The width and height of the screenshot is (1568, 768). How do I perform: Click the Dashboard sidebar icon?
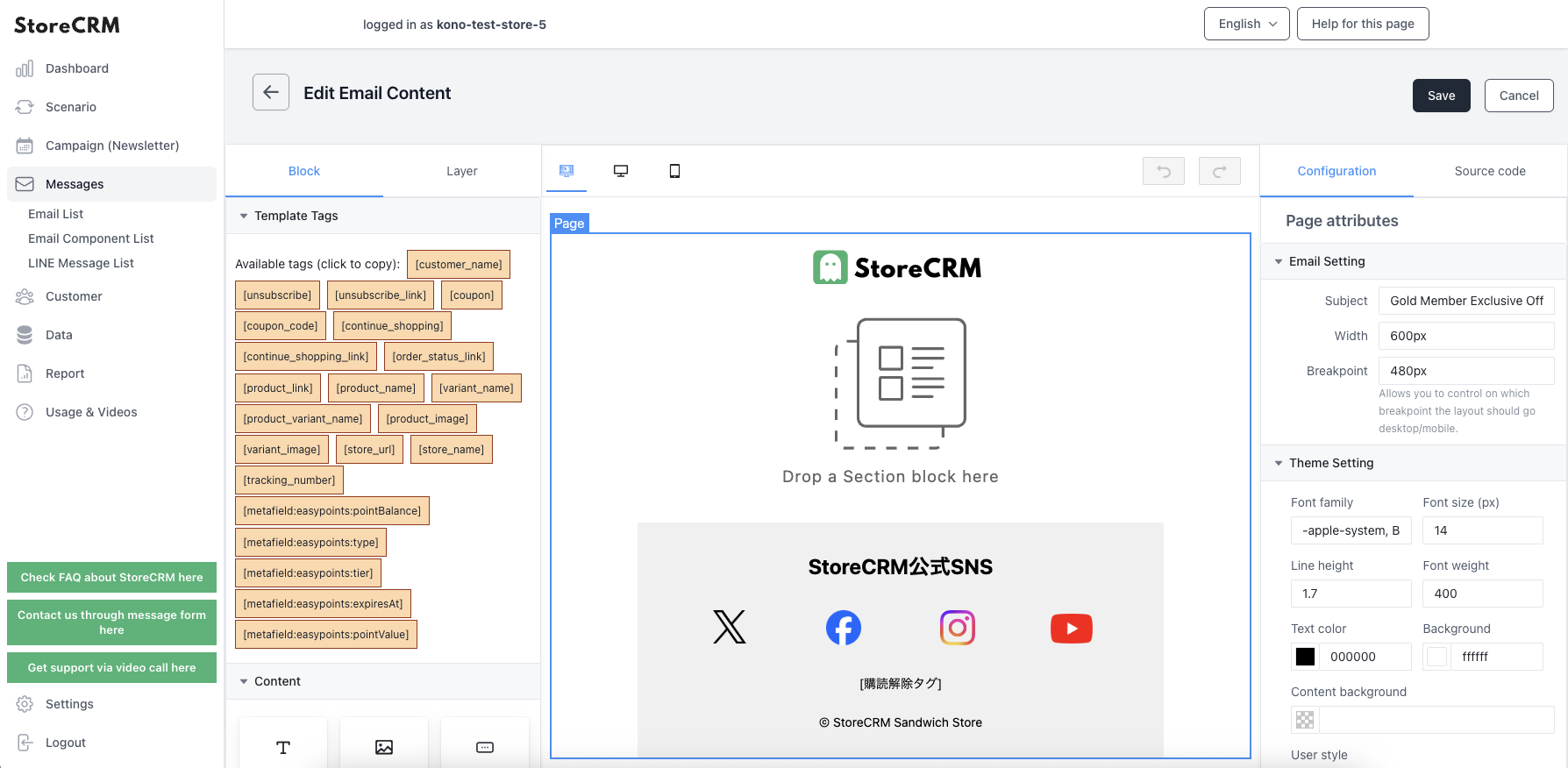click(x=25, y=68)
